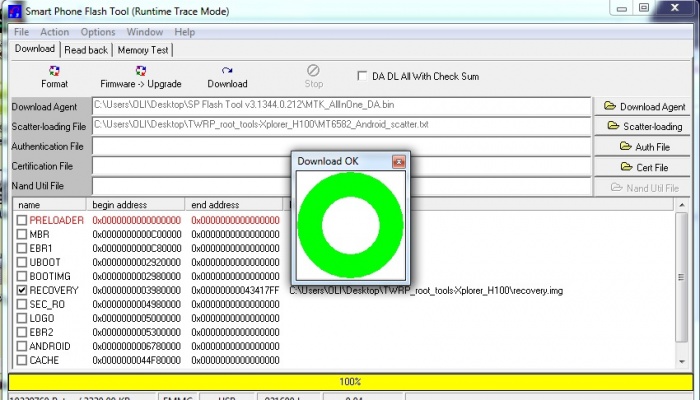Click the Authentication File field
The height and width of the screenshot is (400, 700).
pyautogui.click(x=342, y=146)
